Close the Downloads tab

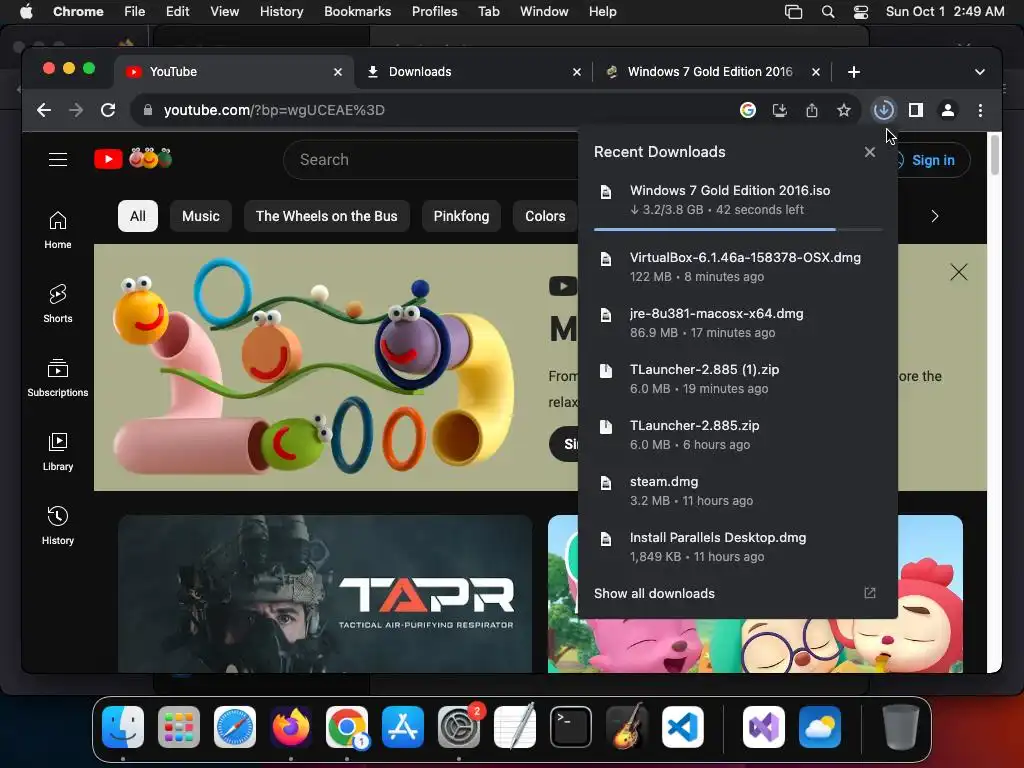pyautogui.click(x=577, y=72)
